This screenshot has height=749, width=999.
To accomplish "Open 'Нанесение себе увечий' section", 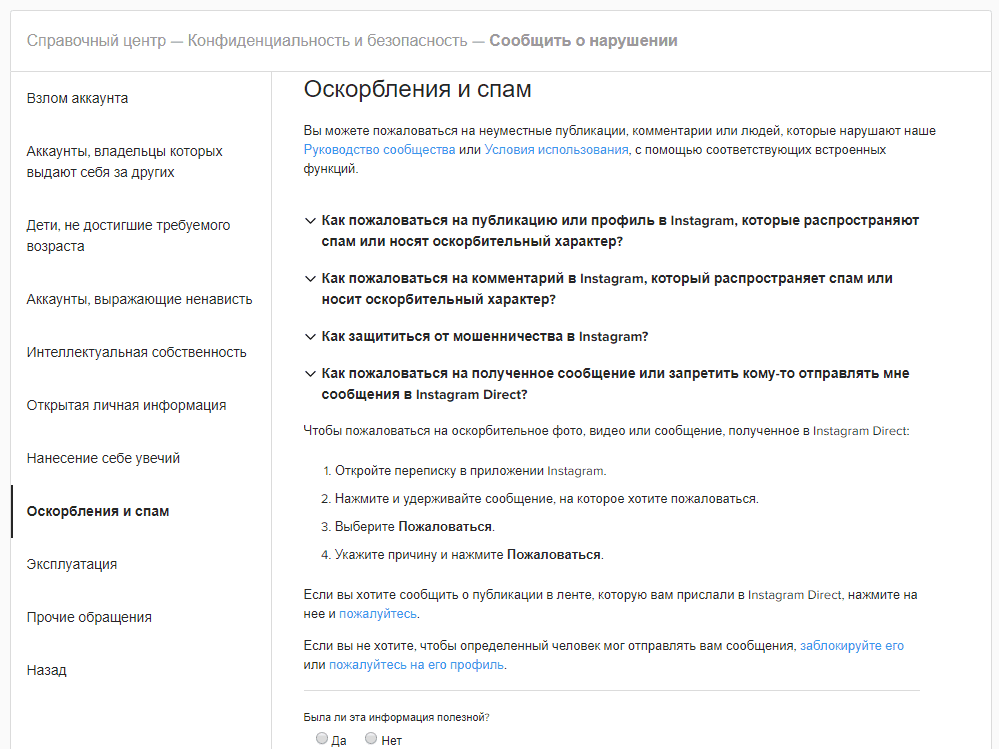I will [x=103, y=458].
